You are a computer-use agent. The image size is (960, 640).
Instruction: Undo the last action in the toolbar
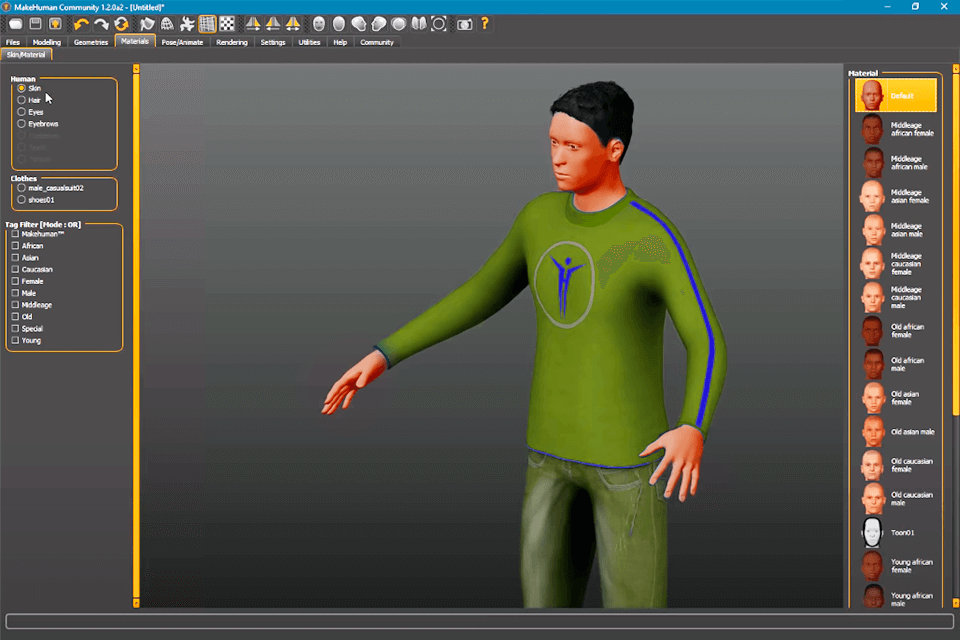tap(81, 24)
